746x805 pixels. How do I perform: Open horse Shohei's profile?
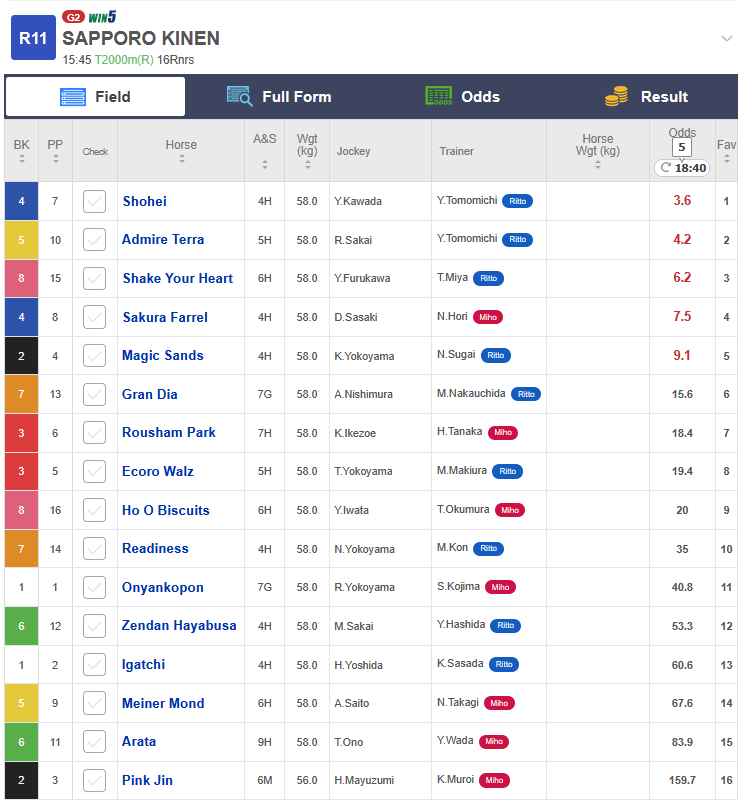pos(145,201)
